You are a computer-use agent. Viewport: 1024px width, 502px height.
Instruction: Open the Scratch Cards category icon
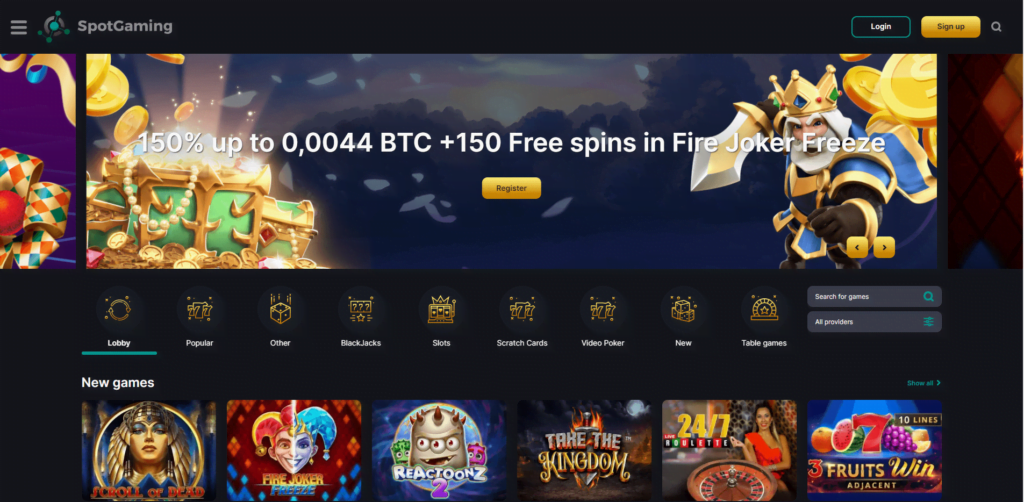522,309
